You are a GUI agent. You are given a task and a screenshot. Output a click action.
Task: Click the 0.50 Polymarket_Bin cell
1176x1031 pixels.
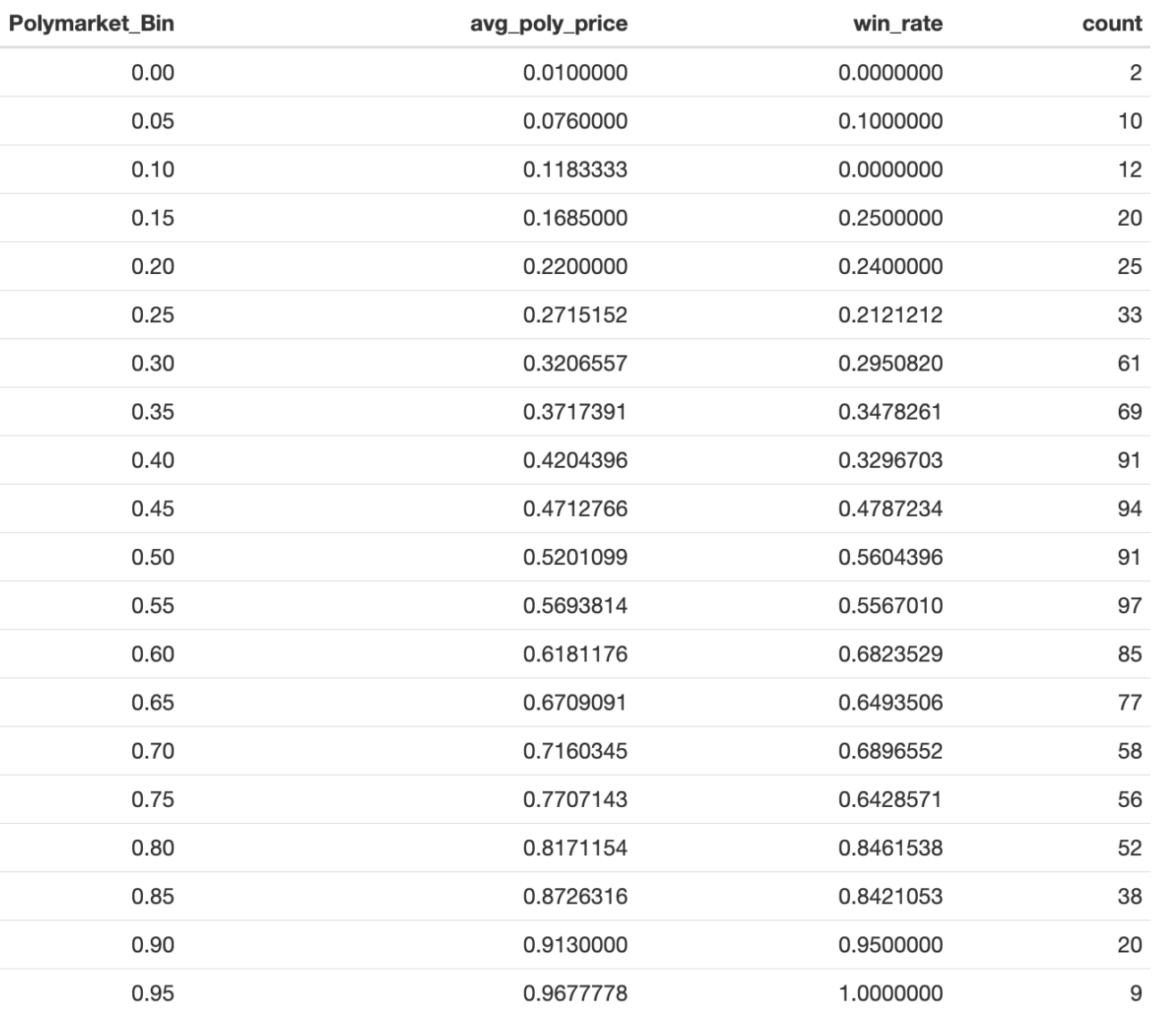coord(153,557)
